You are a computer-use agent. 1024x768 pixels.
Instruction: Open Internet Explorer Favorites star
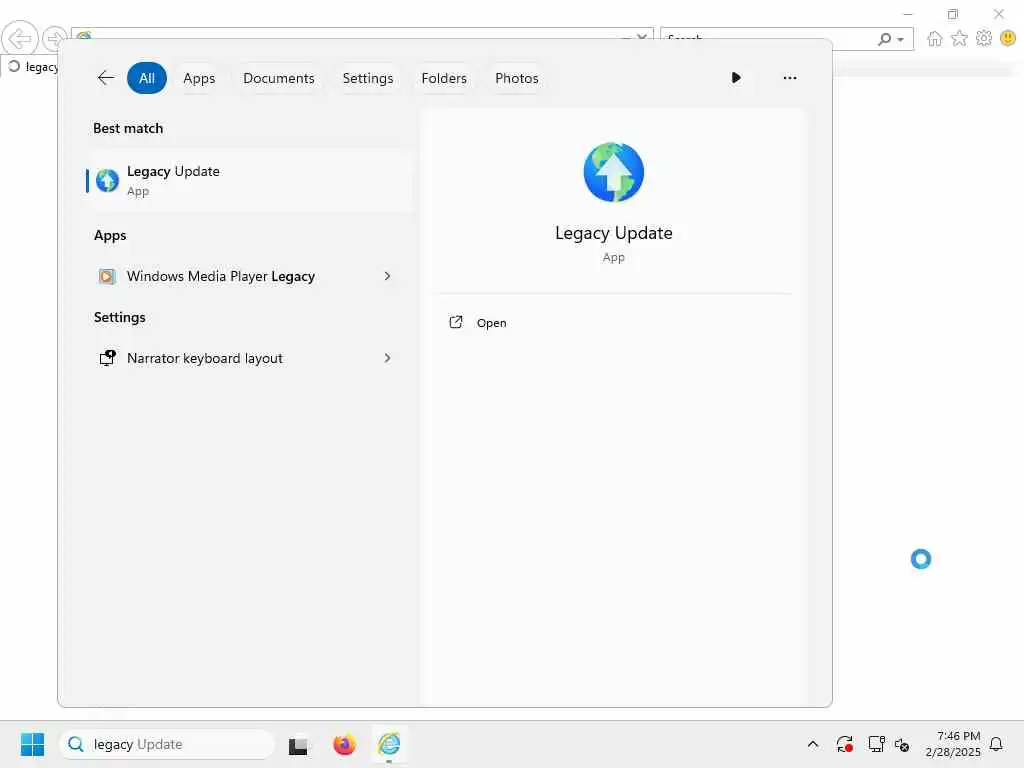[959, 39]
